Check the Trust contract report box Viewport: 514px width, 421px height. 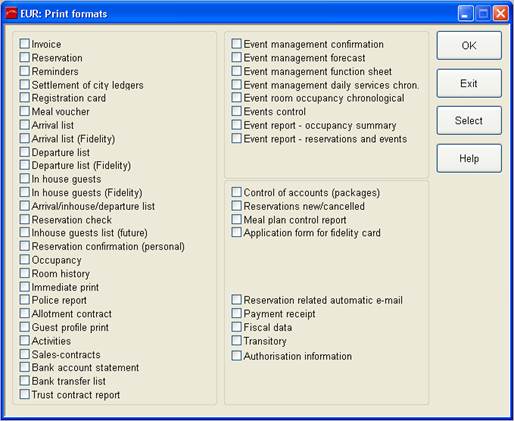tap(24, 395)
